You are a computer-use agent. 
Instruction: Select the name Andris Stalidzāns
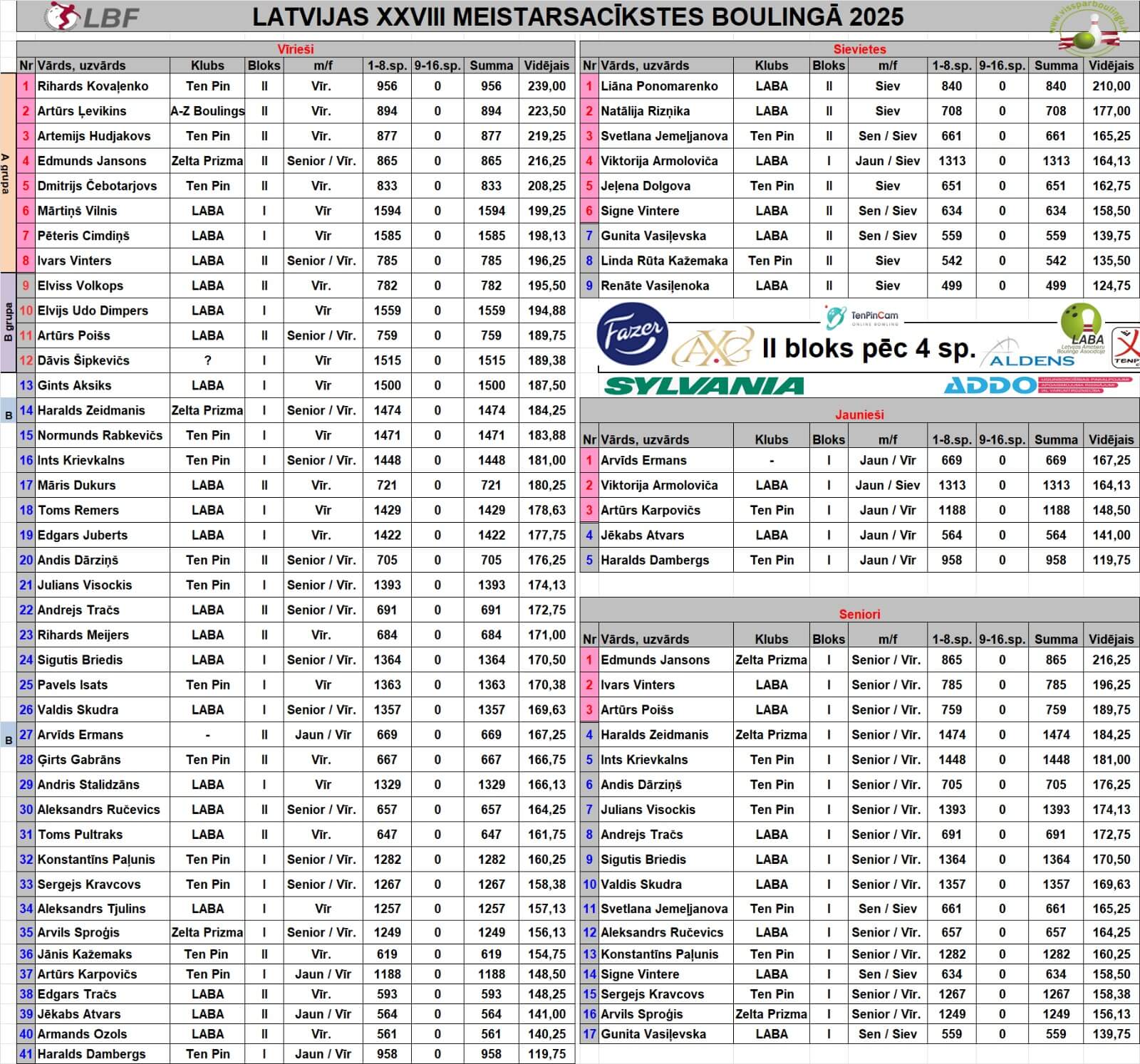[x=88, y=784]
